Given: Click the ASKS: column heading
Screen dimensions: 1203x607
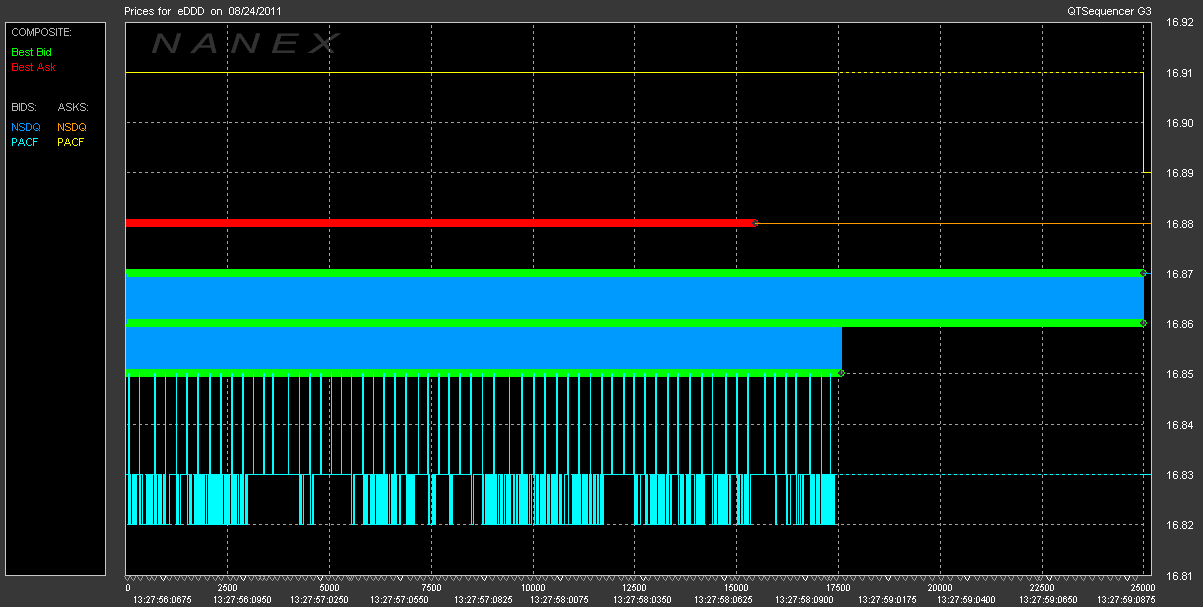Looking at the screenshot, I should click(73, 106).
